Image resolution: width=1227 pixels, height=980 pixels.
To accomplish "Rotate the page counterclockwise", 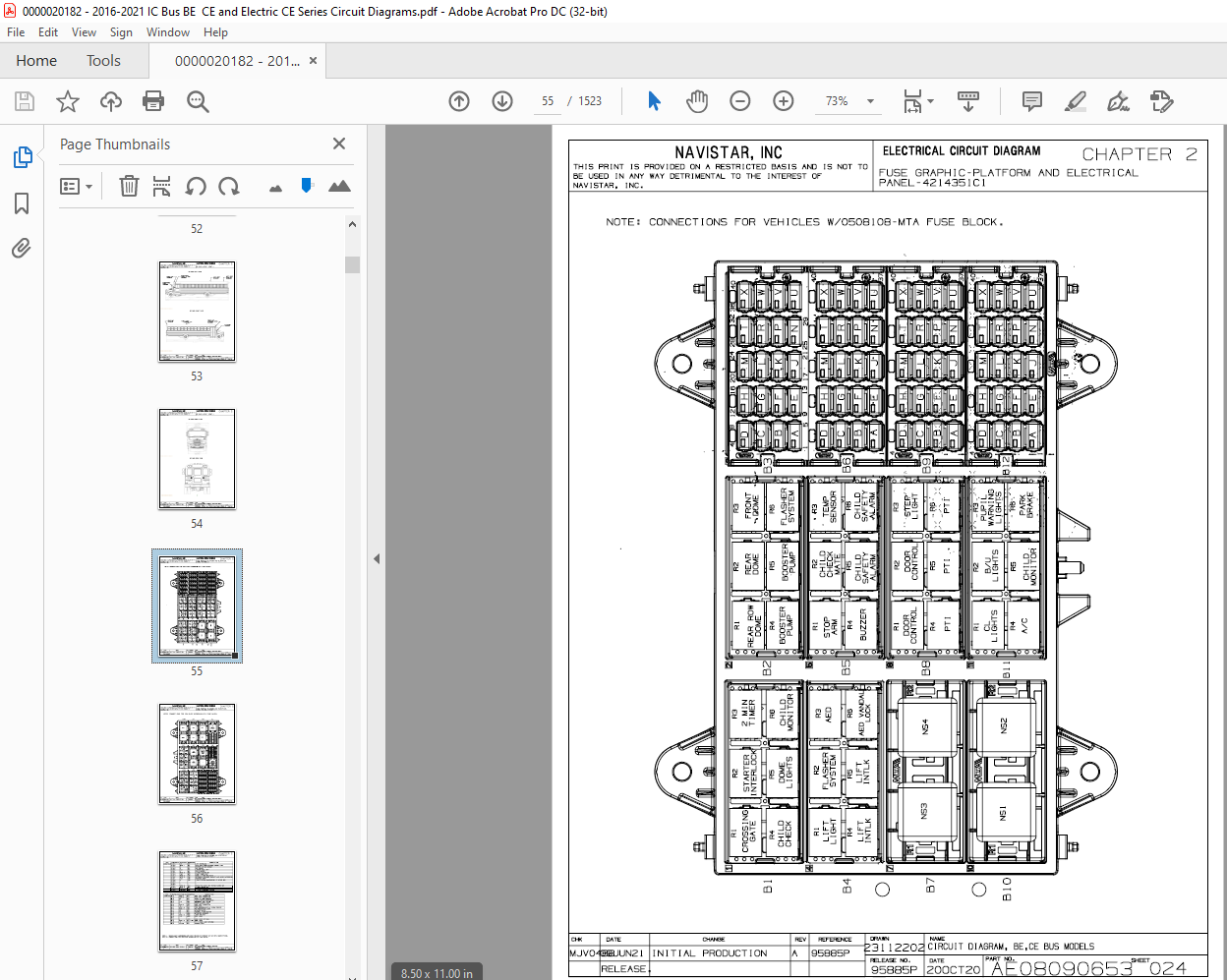I will [196, 186].
